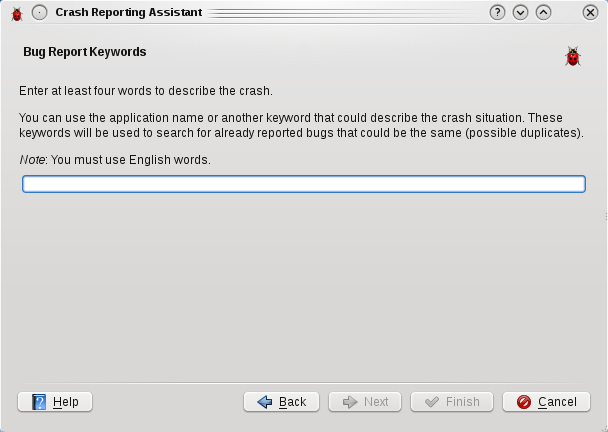
Task: Open the title bar question-mark help button
Action: [x=497, y=13]
